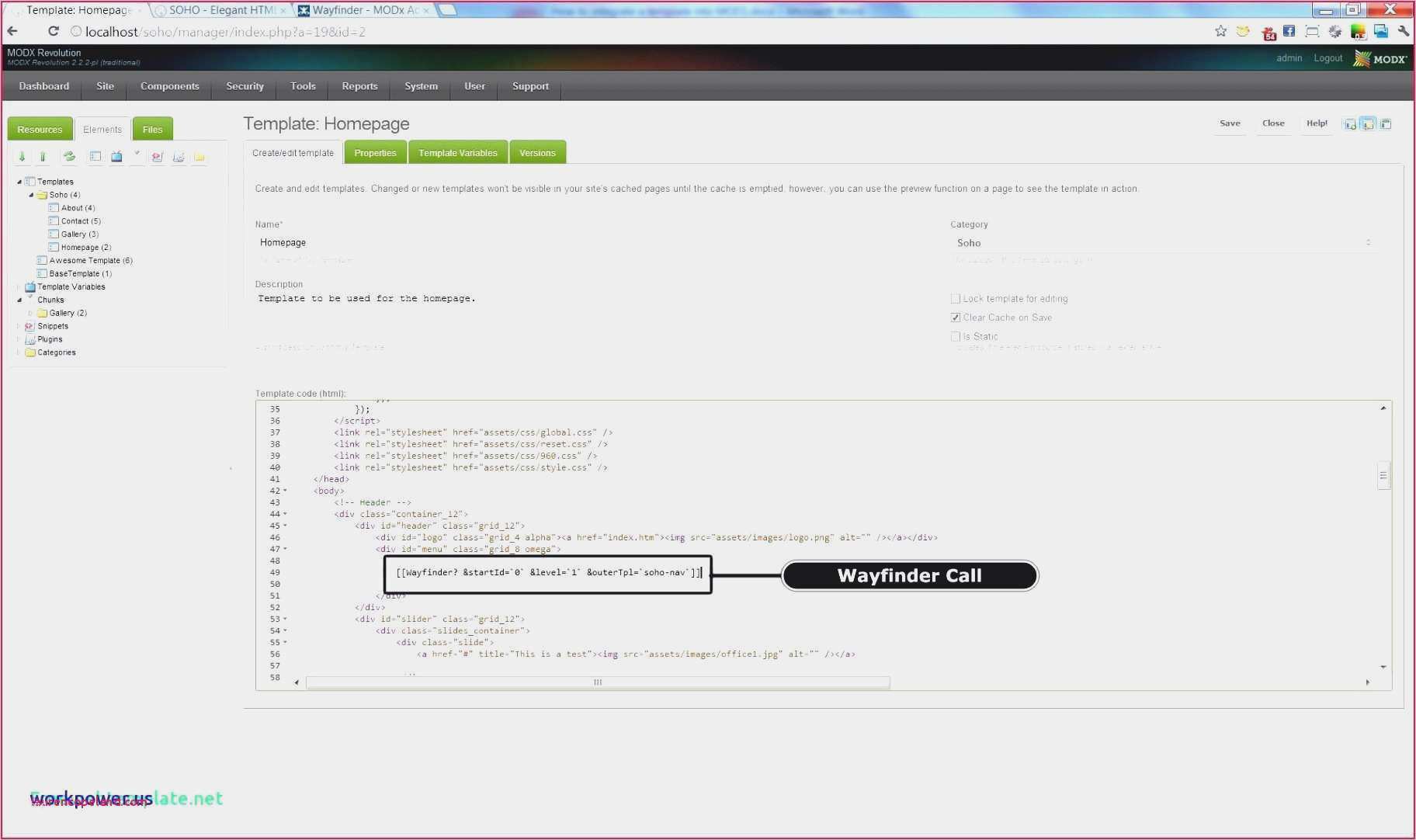1416x840 pixels.
Task: Click the new snippet toolbar icon
Action: 158,157
